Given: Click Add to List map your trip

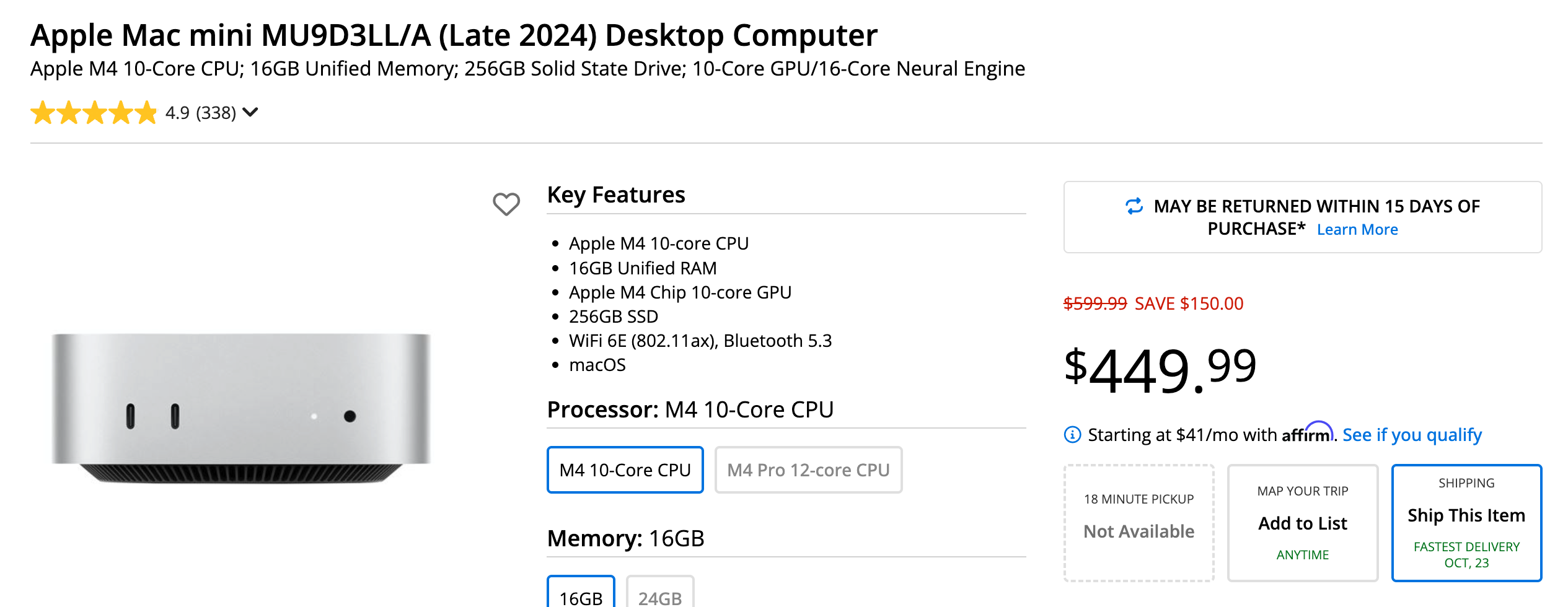Looking at the screenshot, I should click(x=1302, y=522).
